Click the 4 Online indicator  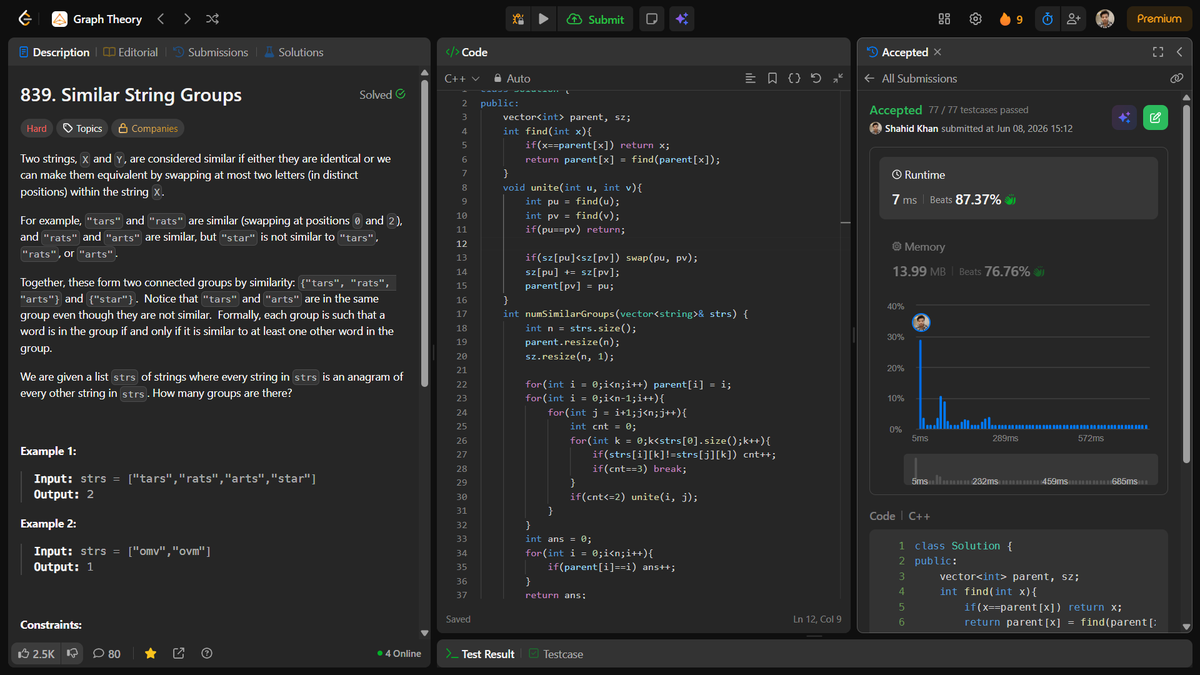tap(400, 654)
